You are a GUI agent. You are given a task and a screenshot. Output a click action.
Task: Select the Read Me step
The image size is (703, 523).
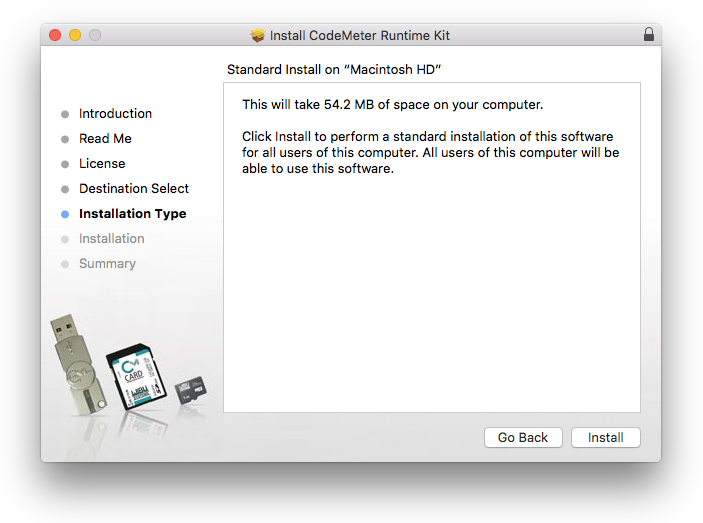(105, 139)
